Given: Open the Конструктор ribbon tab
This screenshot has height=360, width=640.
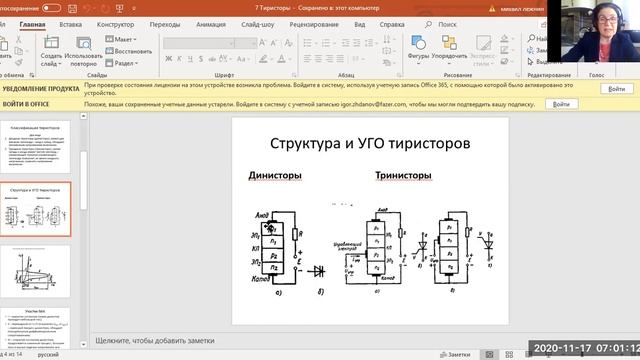Looking at the screenshot, I should coord(115,24).
